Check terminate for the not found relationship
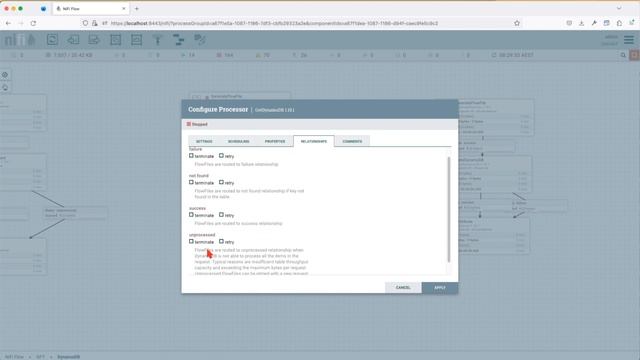640x360 pixels. pyautogui.click(x=191, y=182)
